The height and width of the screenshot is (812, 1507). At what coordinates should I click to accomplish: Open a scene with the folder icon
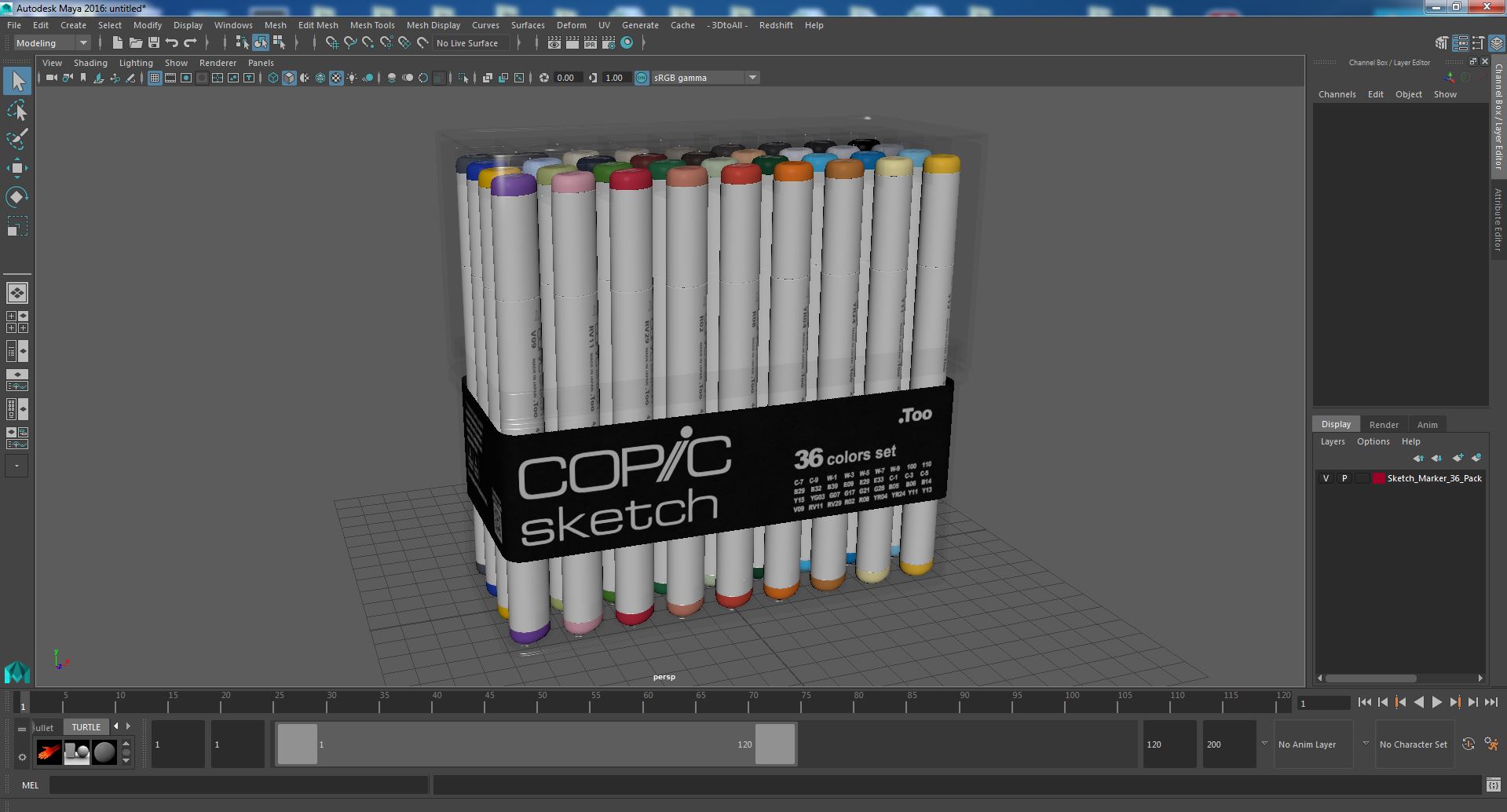pyautogui.click(x=136, y=43)
